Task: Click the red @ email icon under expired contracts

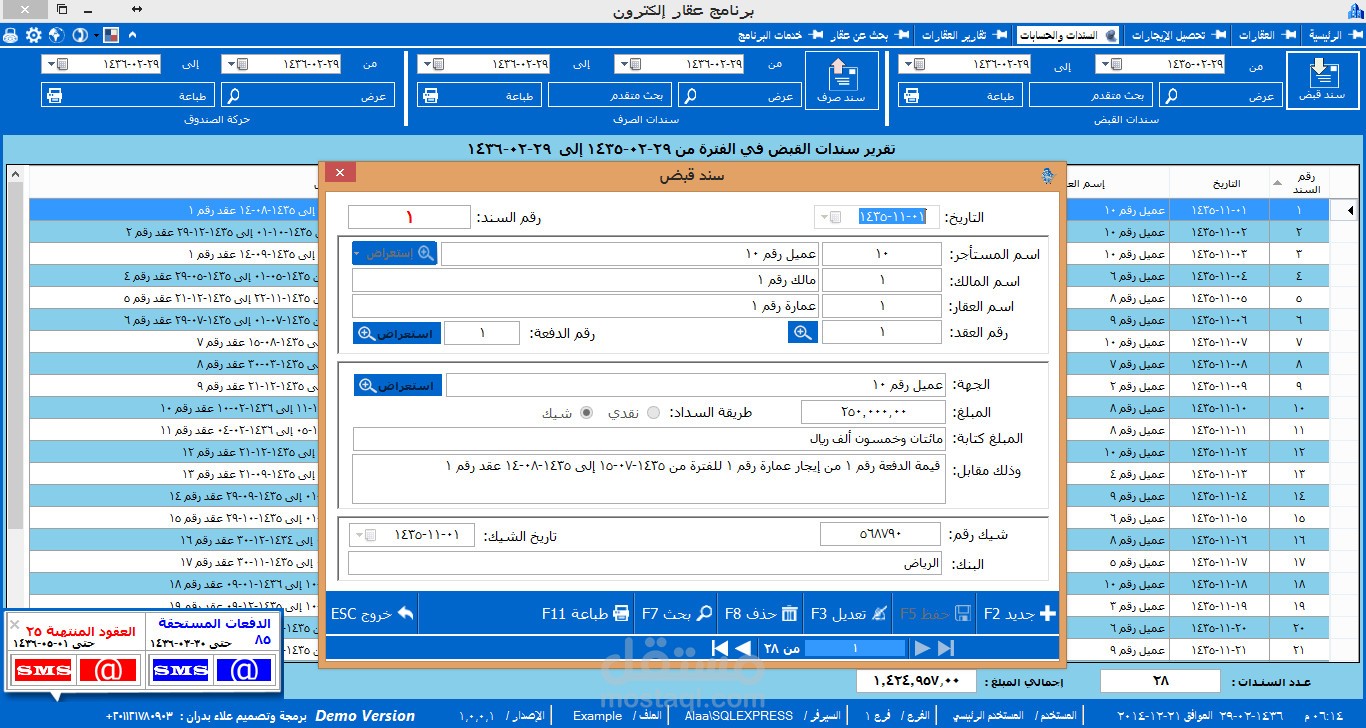Action: point(108,671)
